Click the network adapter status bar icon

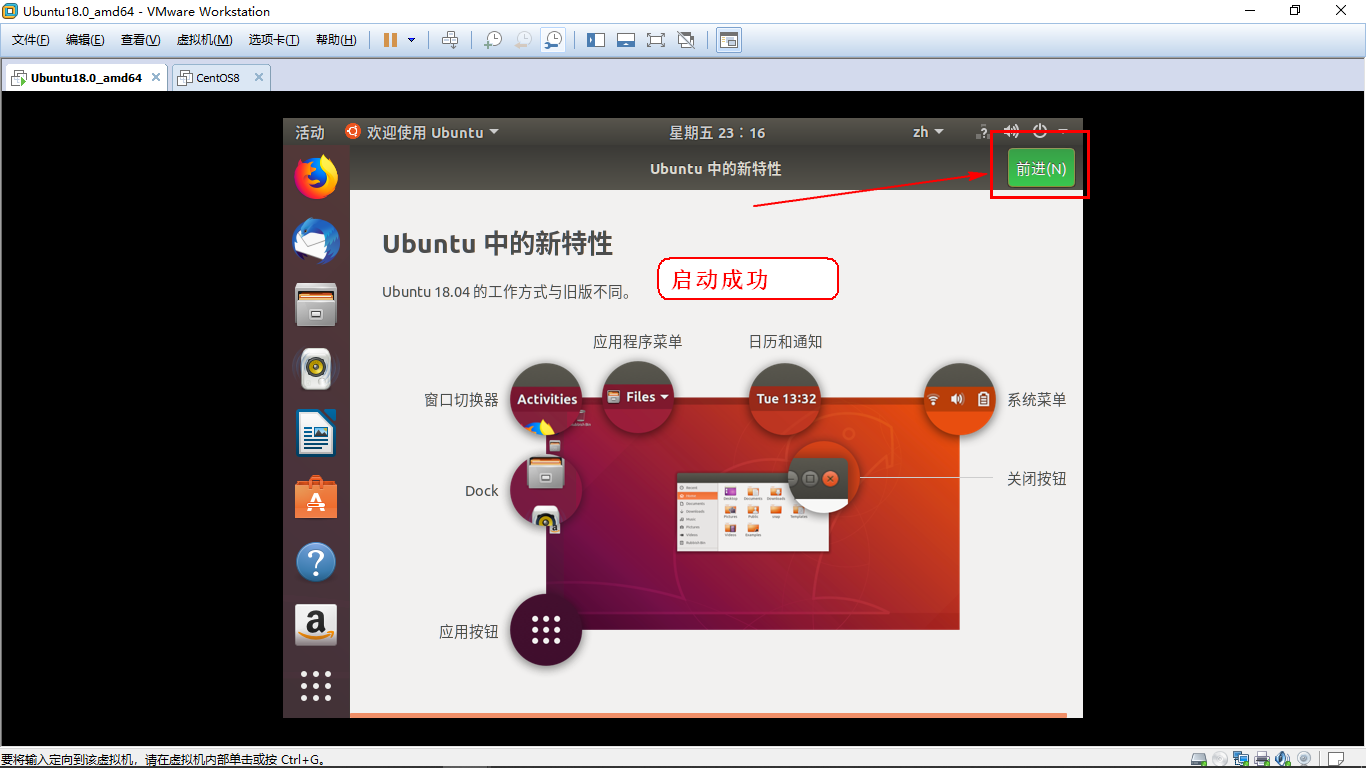point(1241,759)
